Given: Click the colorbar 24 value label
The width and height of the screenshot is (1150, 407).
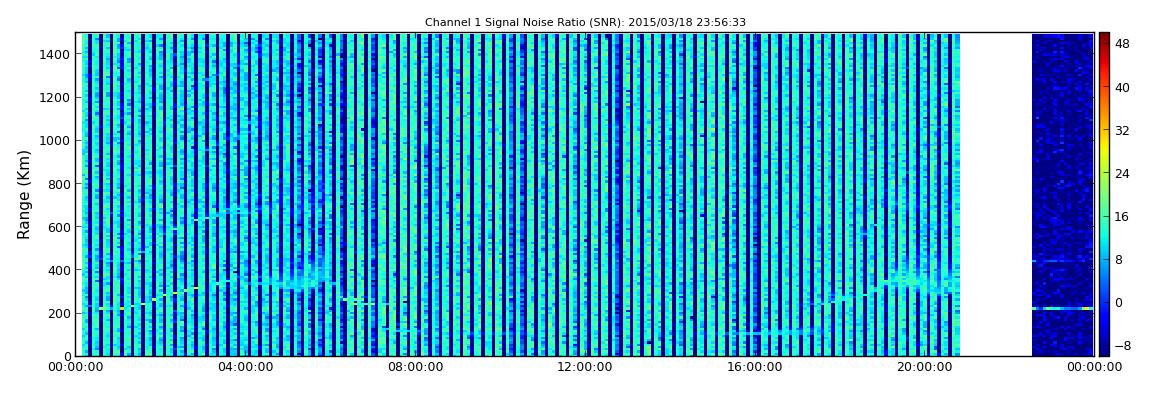Looking at the screenshot, I should click(x=1122, y=174).
